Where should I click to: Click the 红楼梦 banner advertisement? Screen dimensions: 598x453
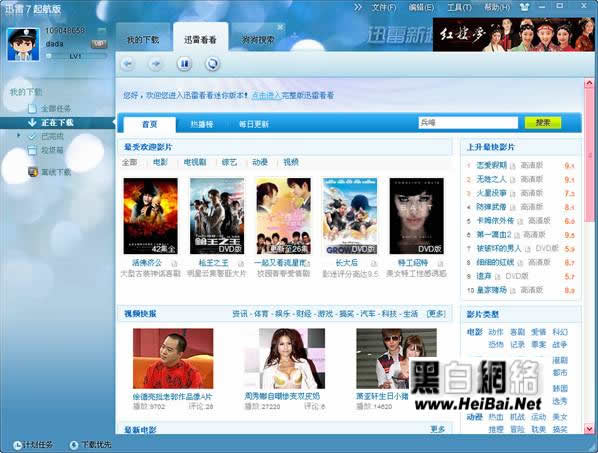click(x=513, y=34)
